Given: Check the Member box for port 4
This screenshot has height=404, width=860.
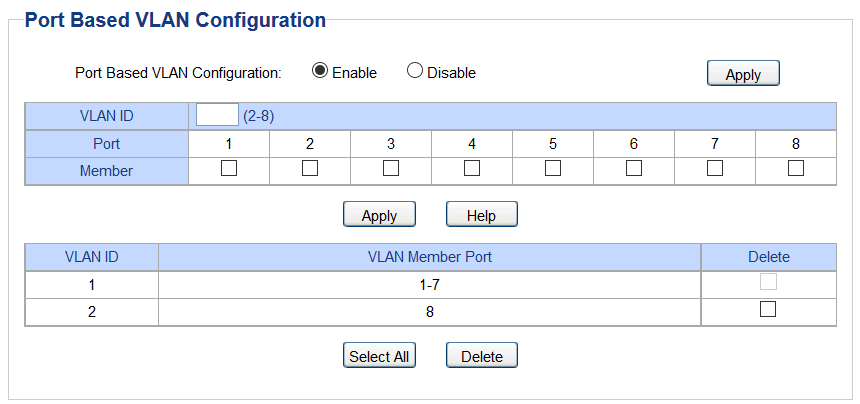Looking at the screenshot, I should pyautogui.click(x=472, y=169).
